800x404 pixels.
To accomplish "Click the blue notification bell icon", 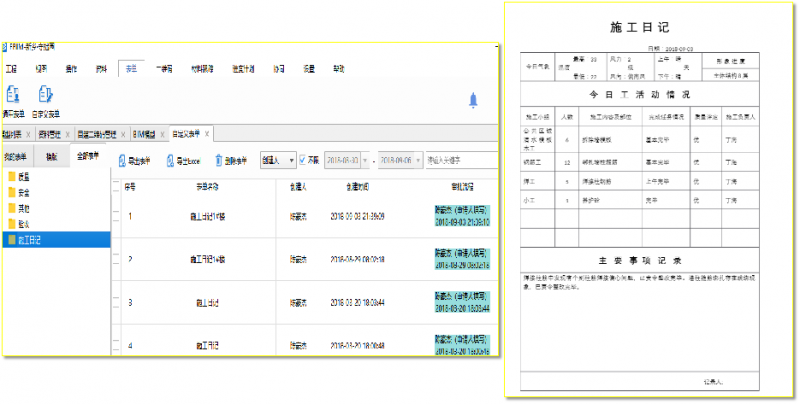I will point(473,101).
